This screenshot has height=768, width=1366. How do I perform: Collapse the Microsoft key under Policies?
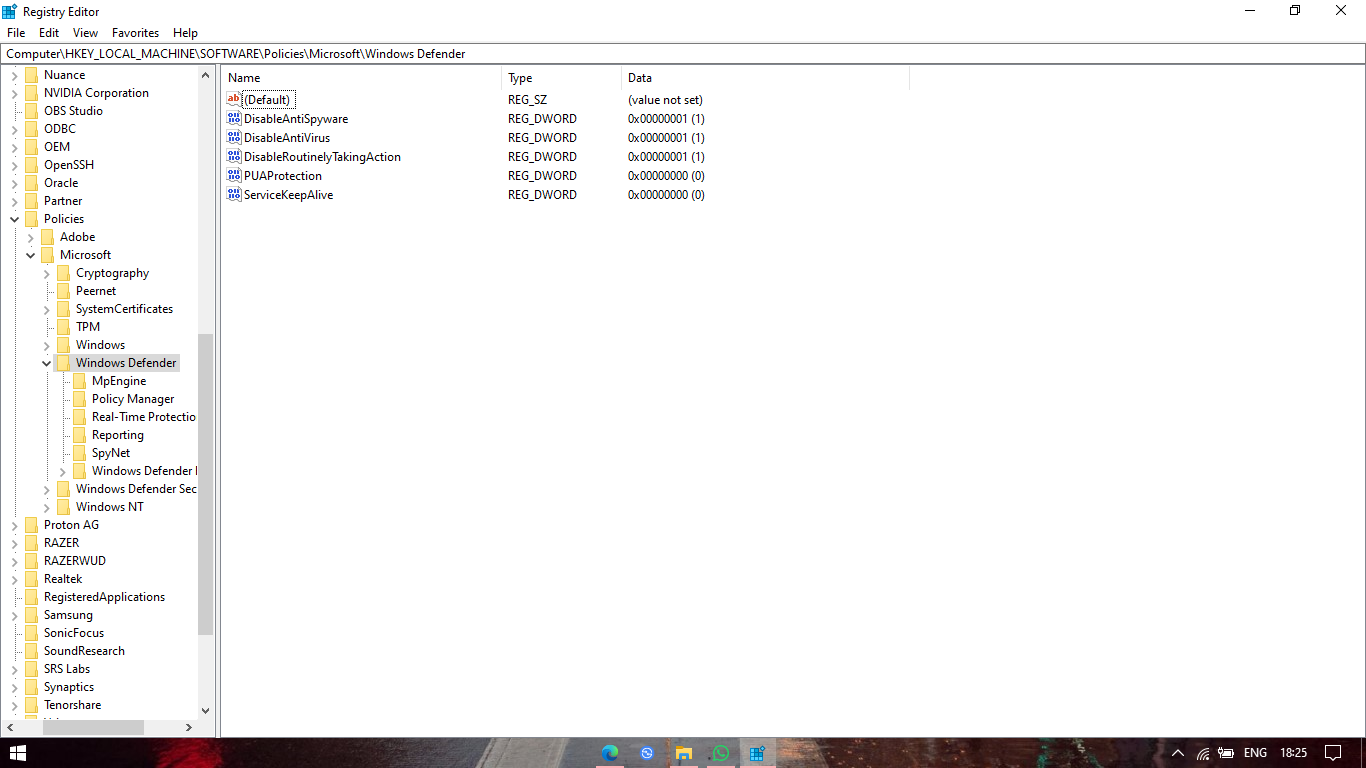click(x=31, y=255)
